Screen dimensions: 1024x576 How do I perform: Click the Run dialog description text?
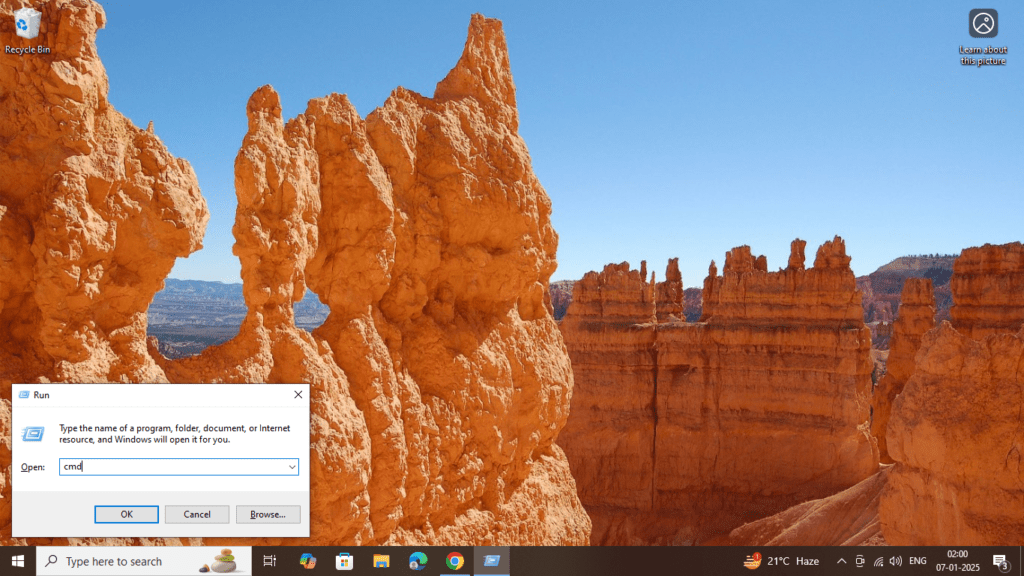tap(174, 434)
